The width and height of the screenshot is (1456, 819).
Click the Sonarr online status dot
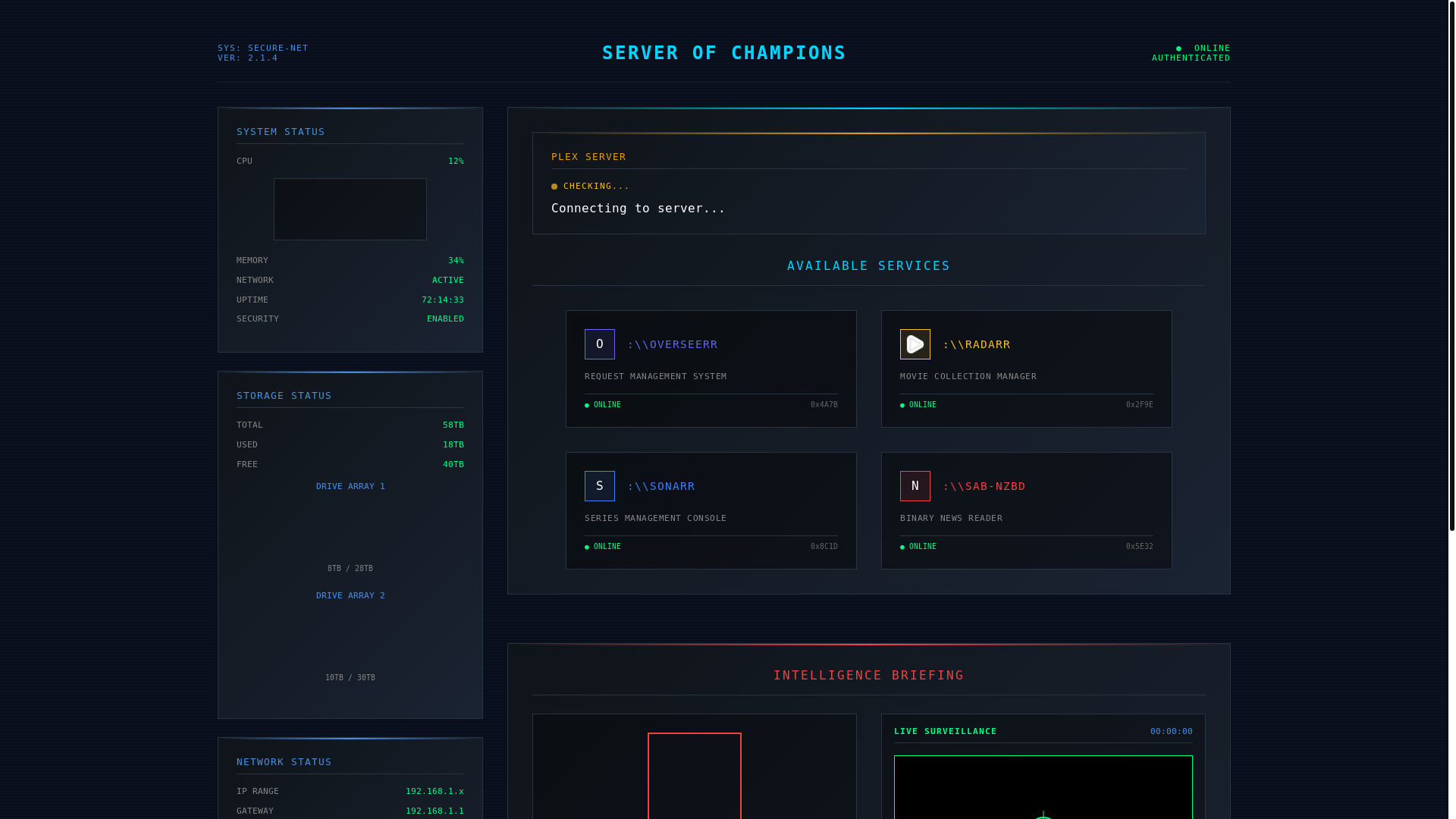pyautogui.click(x=587, y=548)
